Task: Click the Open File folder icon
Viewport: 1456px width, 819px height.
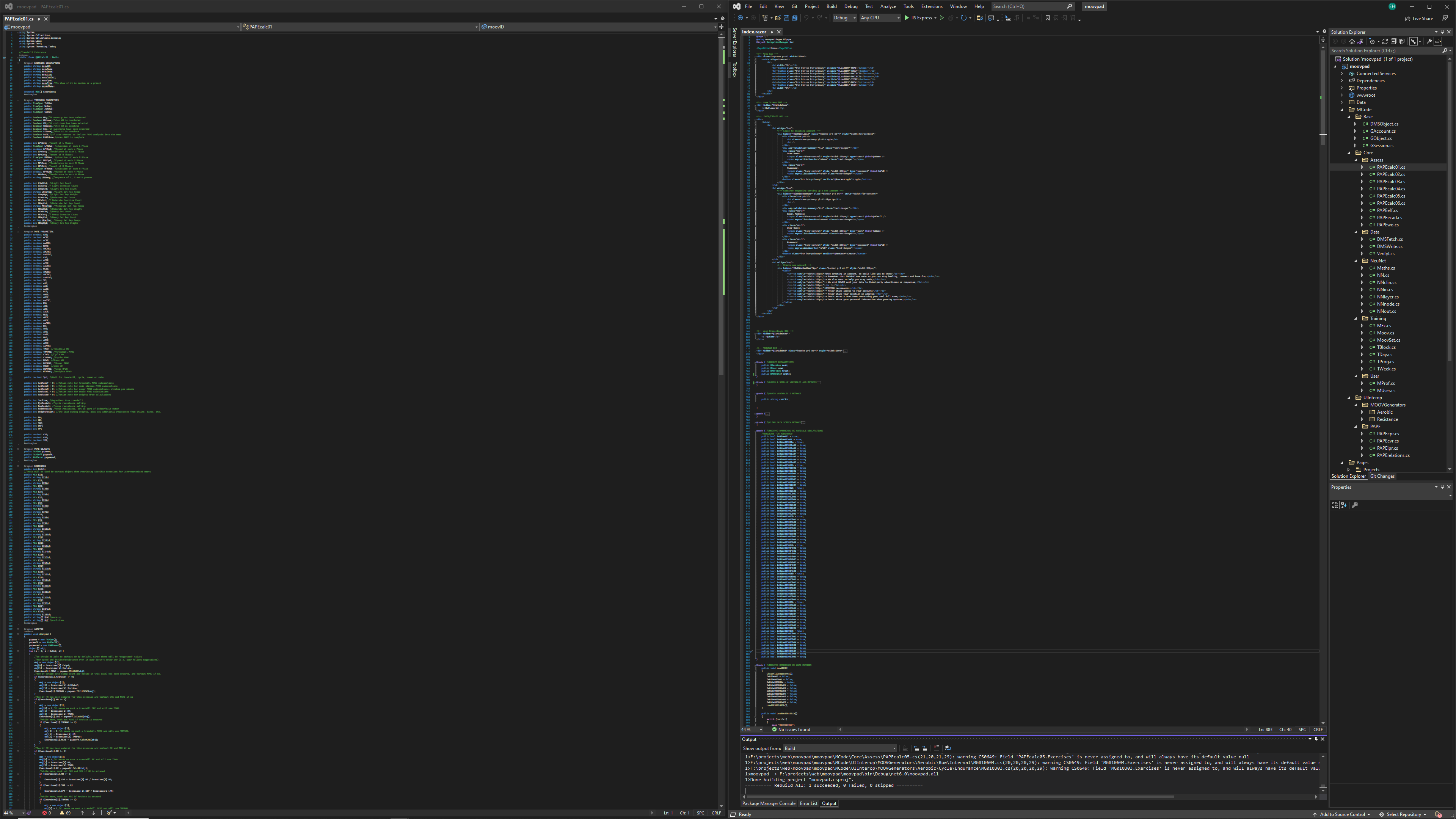Action: point(778,18)
